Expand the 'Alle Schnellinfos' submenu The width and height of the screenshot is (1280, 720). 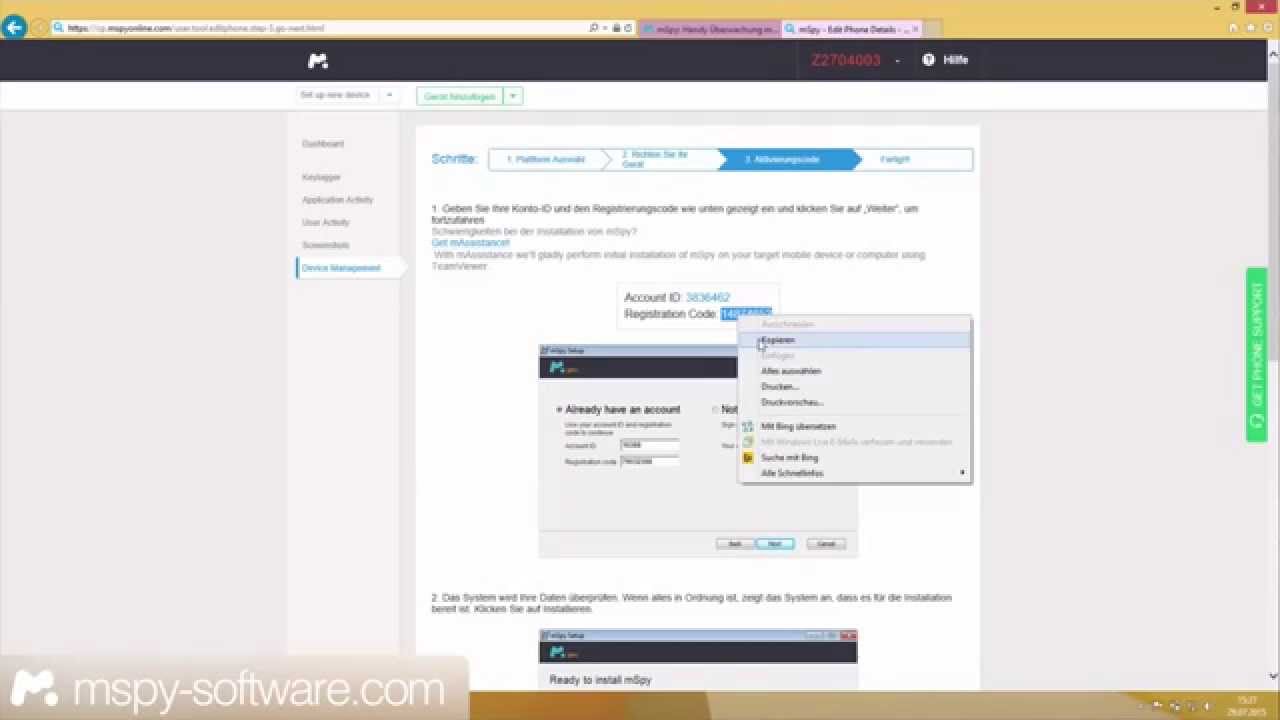[854, 473]
